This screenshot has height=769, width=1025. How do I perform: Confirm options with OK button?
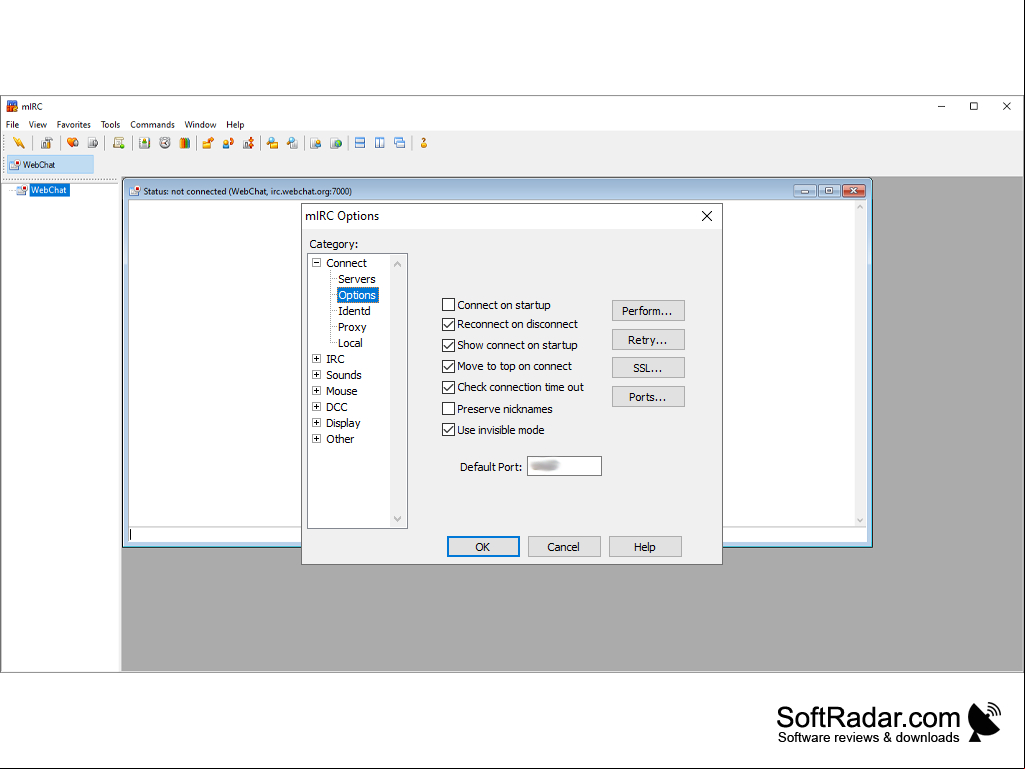[x=483, y=547]
